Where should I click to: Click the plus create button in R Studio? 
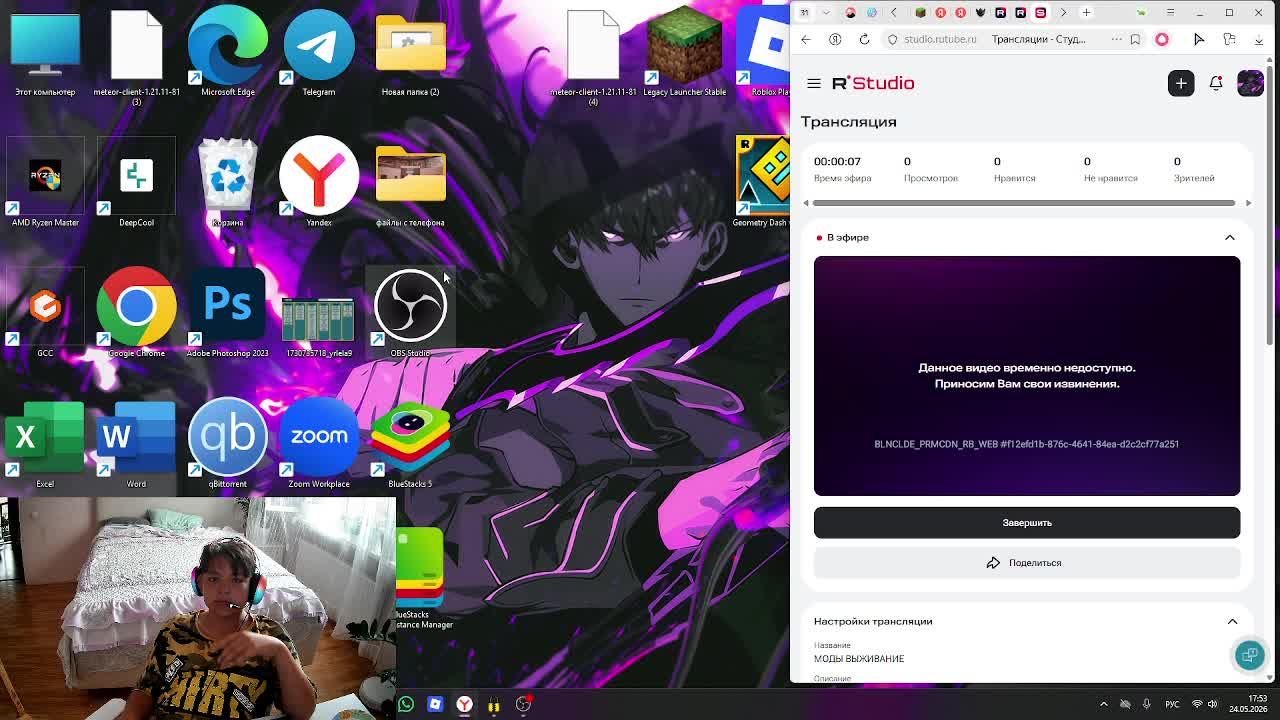[1181, 83]
